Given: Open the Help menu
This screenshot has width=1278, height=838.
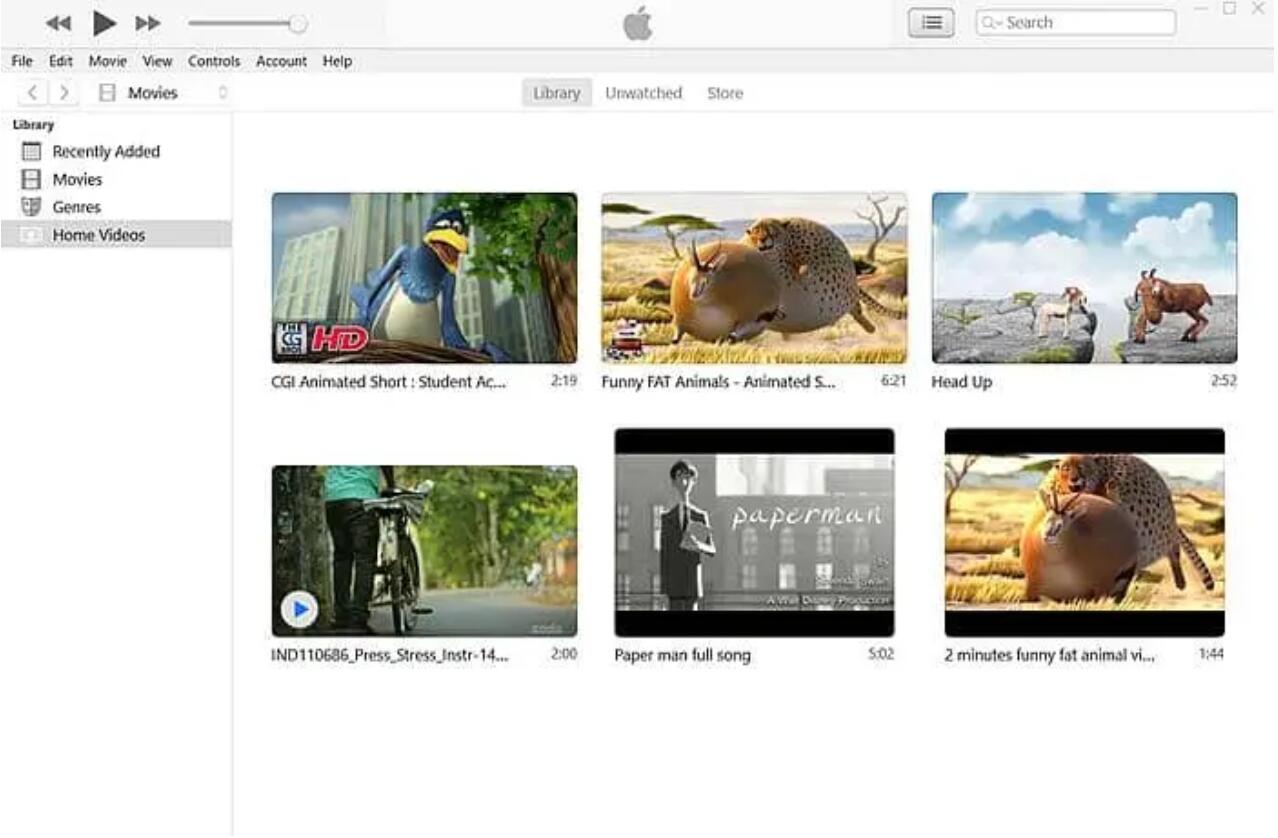Looking at the screenshot, I should click(x=337, y=61).
